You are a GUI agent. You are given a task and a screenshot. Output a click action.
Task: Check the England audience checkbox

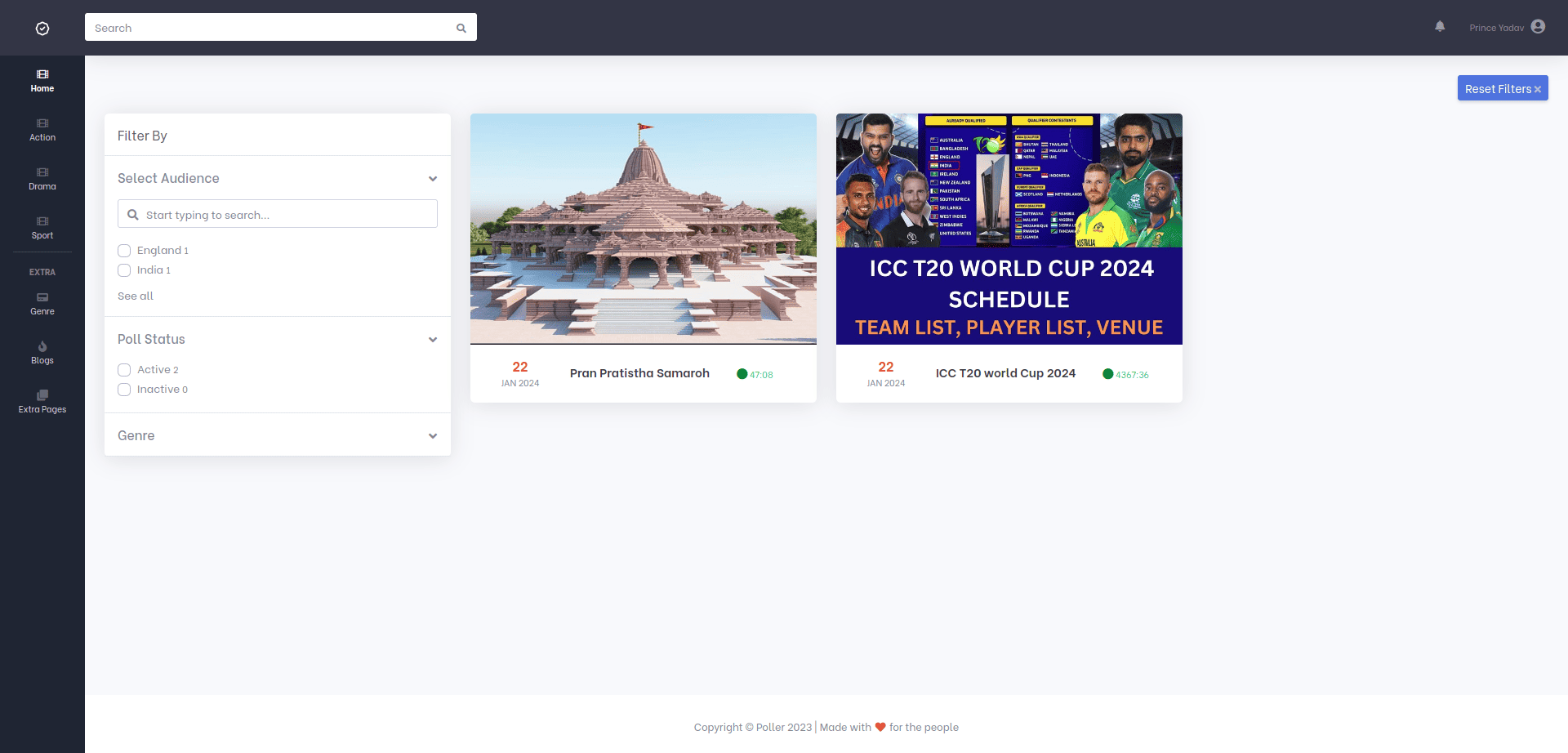pos(124,251)
